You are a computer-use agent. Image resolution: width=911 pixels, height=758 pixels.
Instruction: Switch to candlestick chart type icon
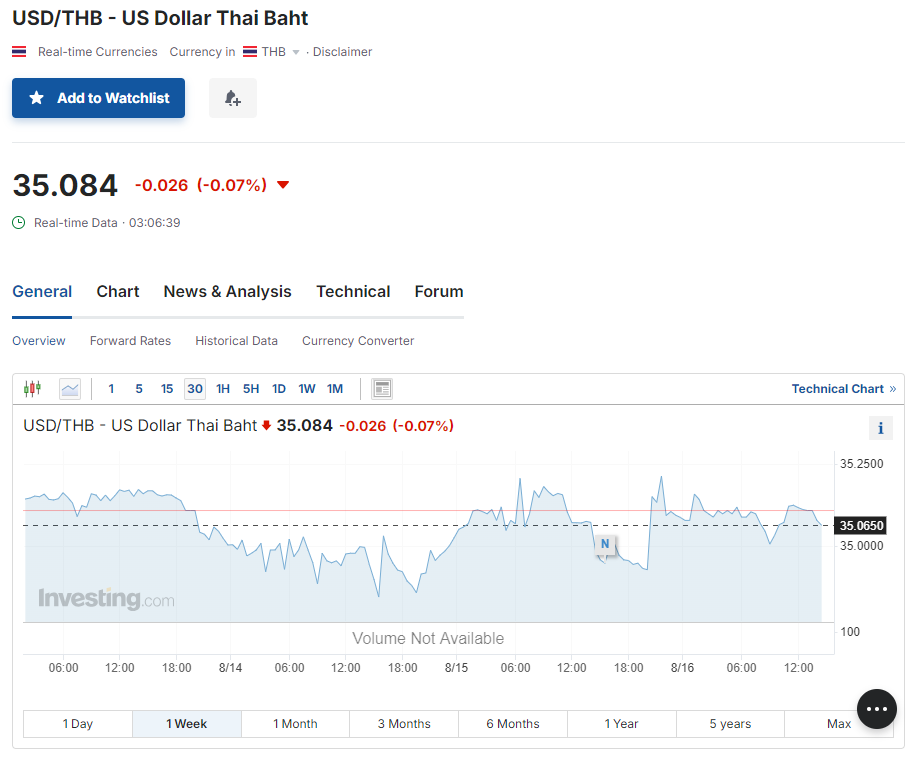[x=33, y=389]
